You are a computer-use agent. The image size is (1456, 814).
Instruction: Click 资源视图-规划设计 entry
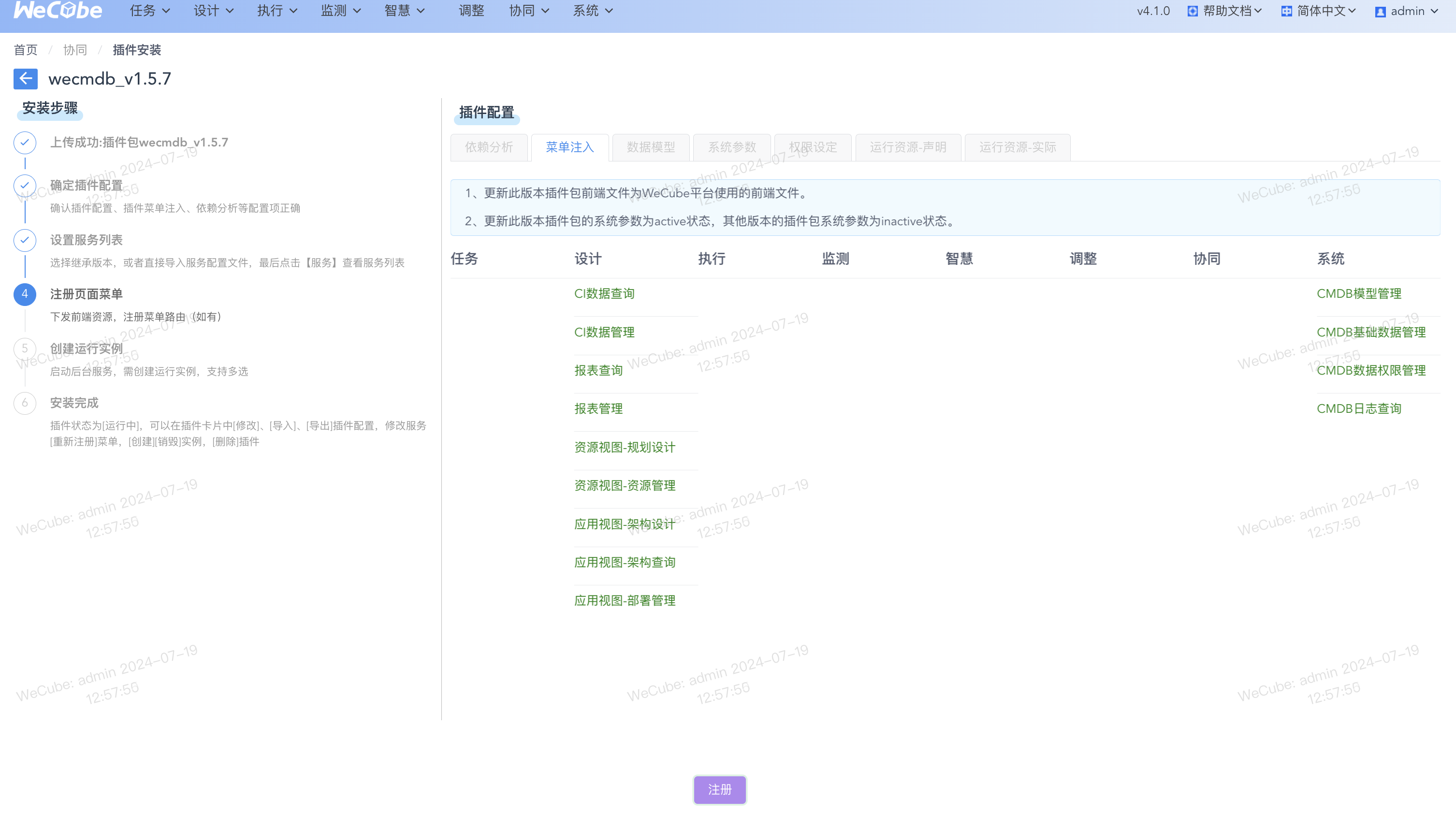coord(625,448)
